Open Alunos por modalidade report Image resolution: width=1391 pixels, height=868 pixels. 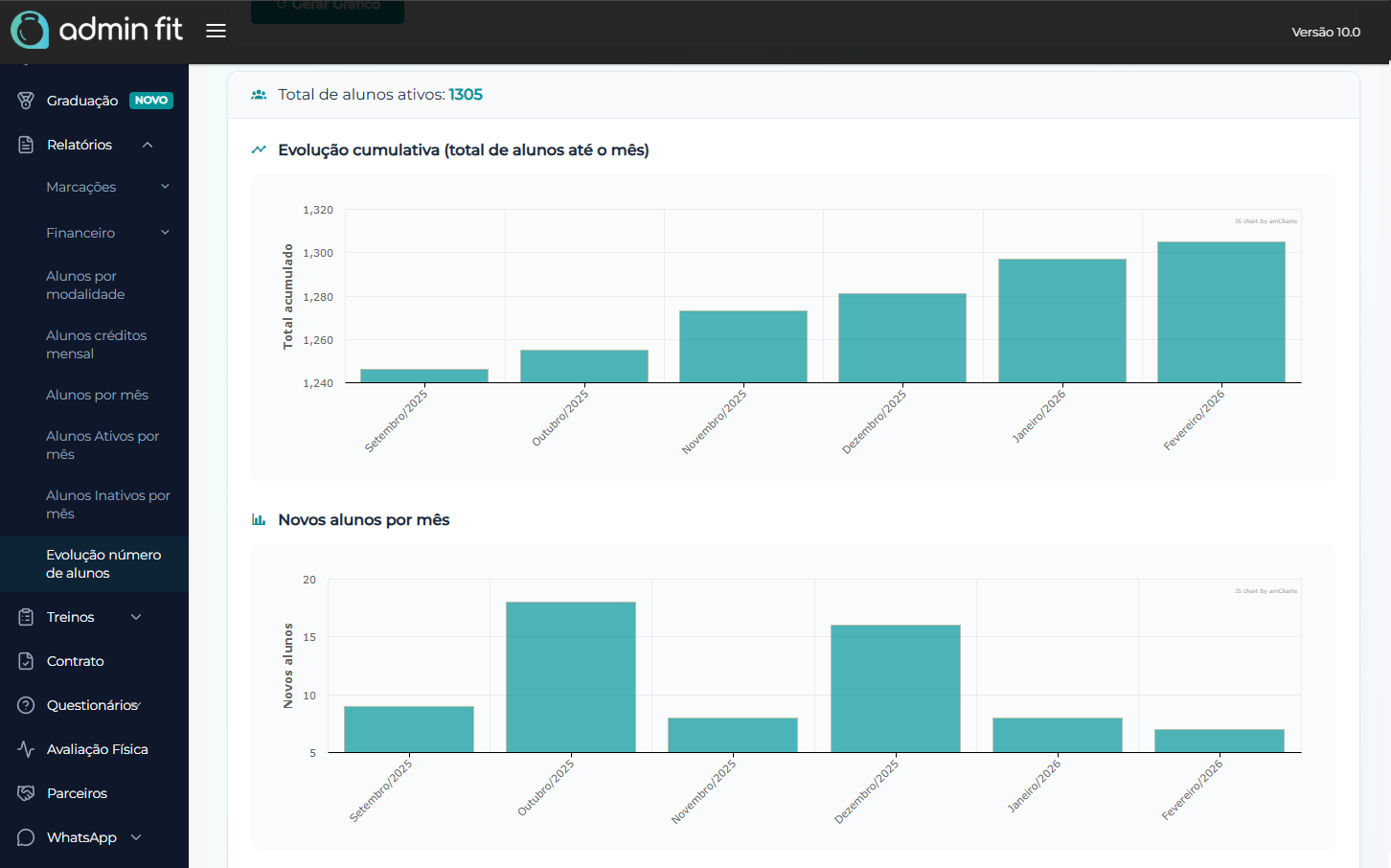[x=85, y=286]
